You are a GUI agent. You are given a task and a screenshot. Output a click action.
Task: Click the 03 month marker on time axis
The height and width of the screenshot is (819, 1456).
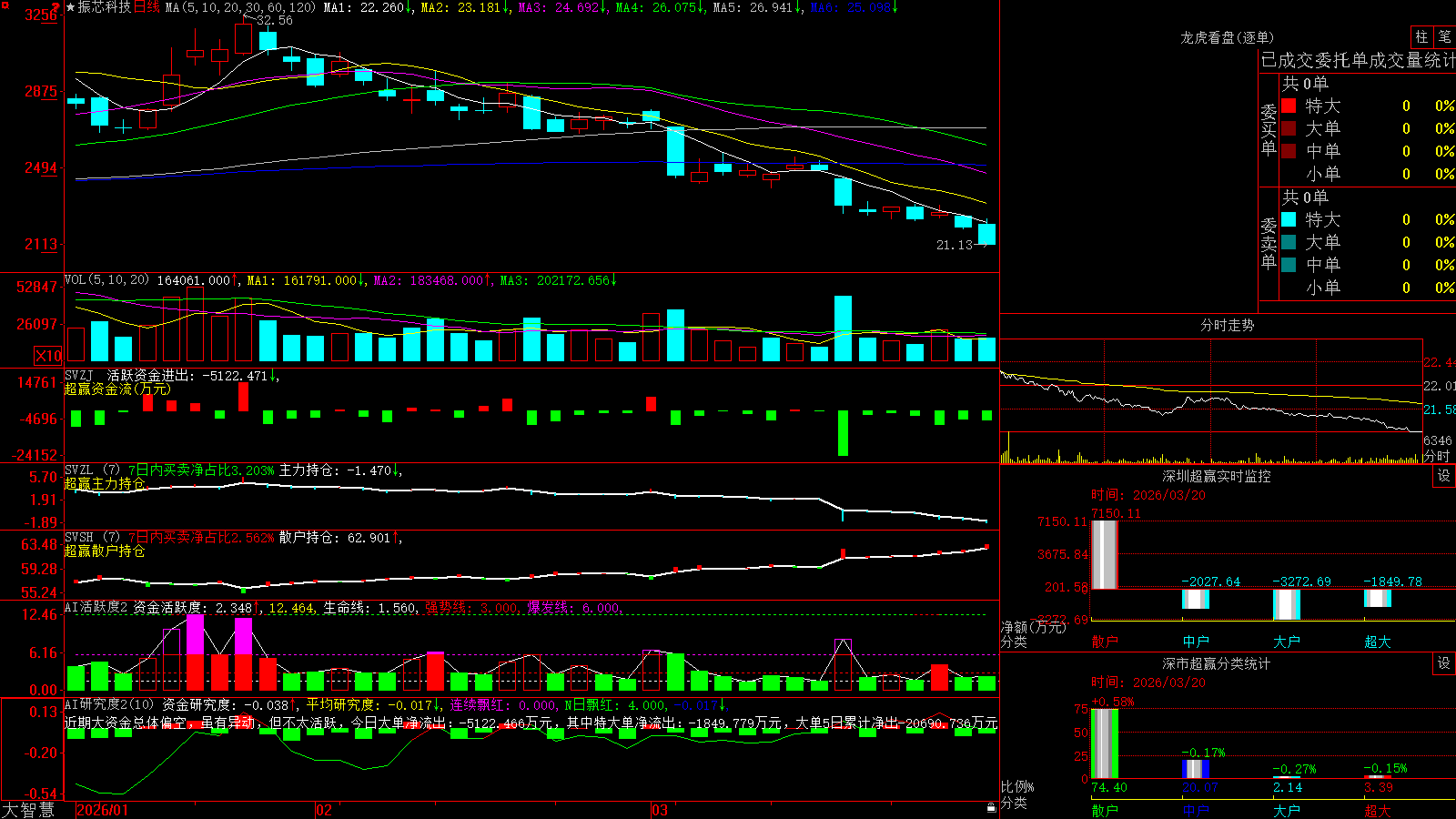[660, 810]
